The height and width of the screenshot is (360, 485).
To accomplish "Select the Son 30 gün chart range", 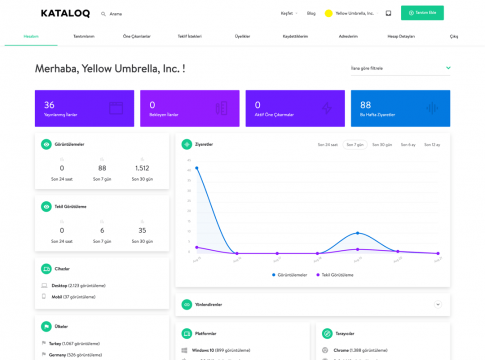I will click(382, 145).
